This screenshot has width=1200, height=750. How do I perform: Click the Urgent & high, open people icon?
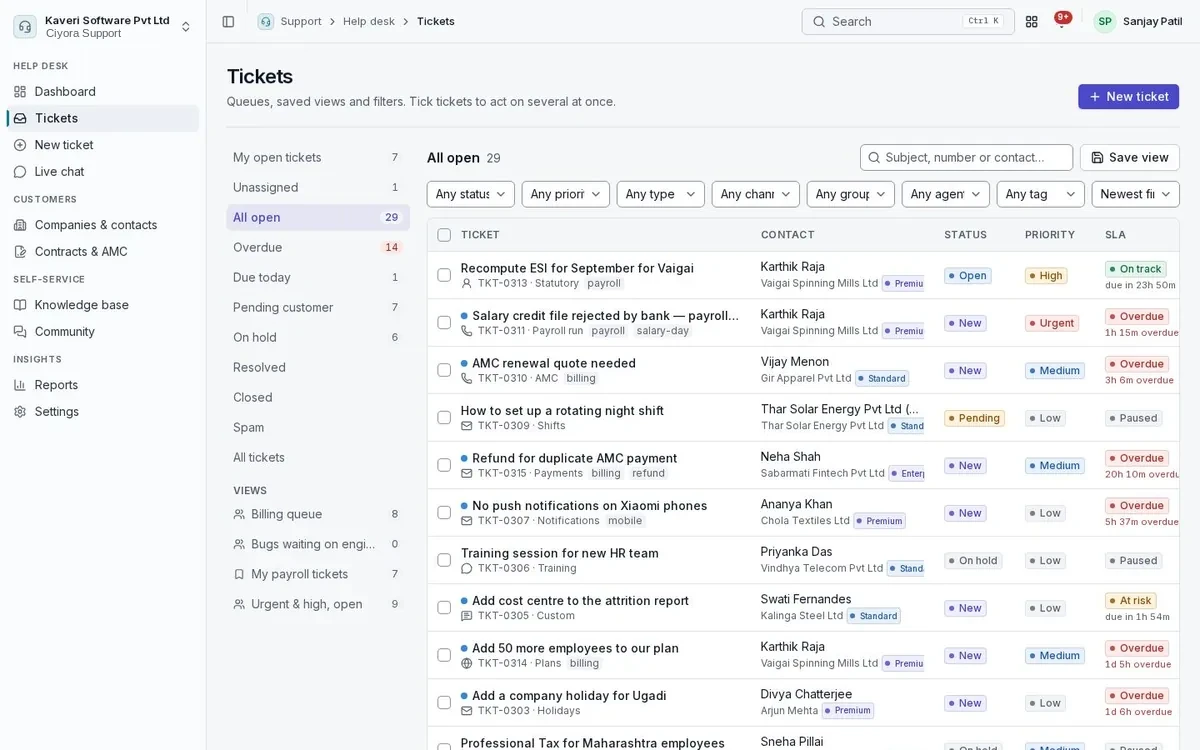(x=239, y=604)
